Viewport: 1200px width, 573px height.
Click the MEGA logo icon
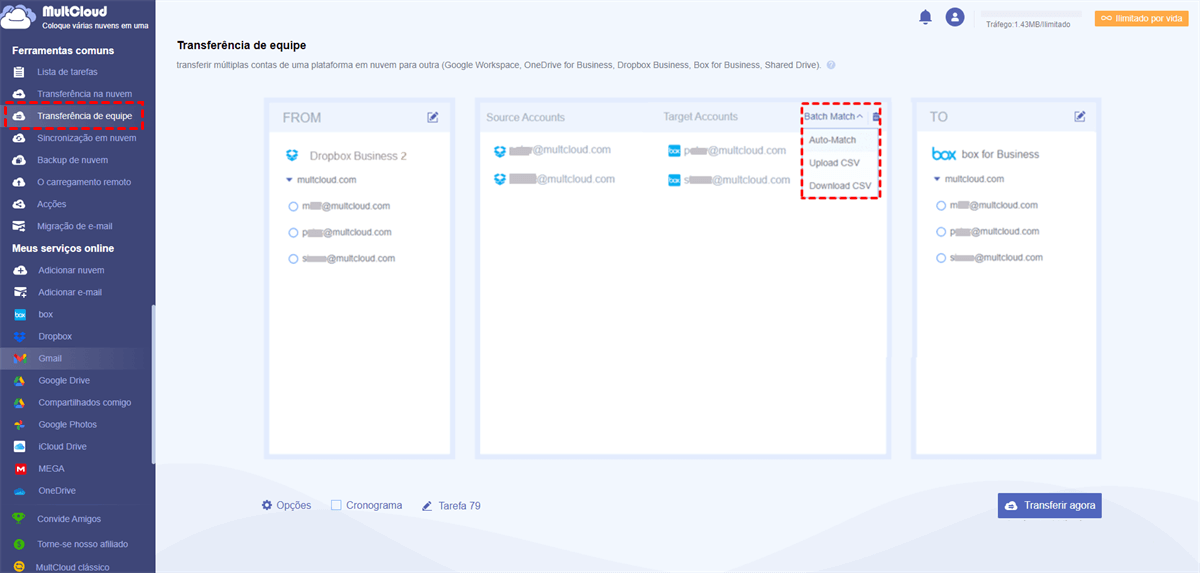(19, 468)
